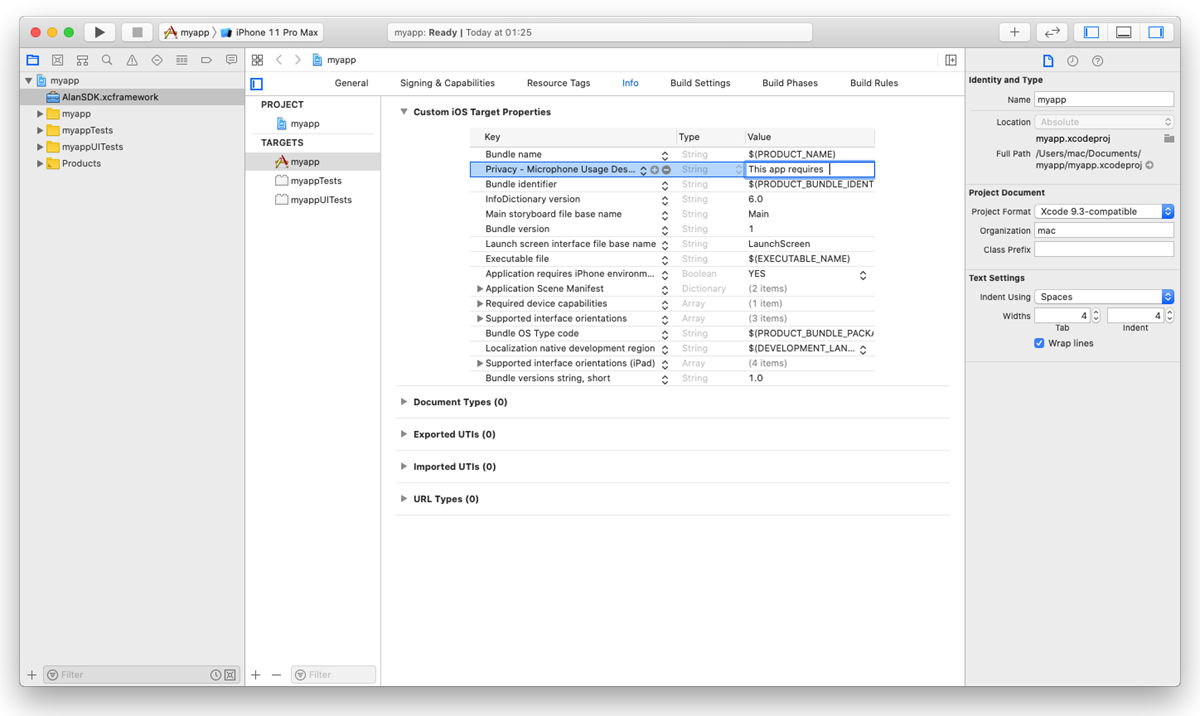
Task: Show the History inspector
Action: [x=1072, y=61]
